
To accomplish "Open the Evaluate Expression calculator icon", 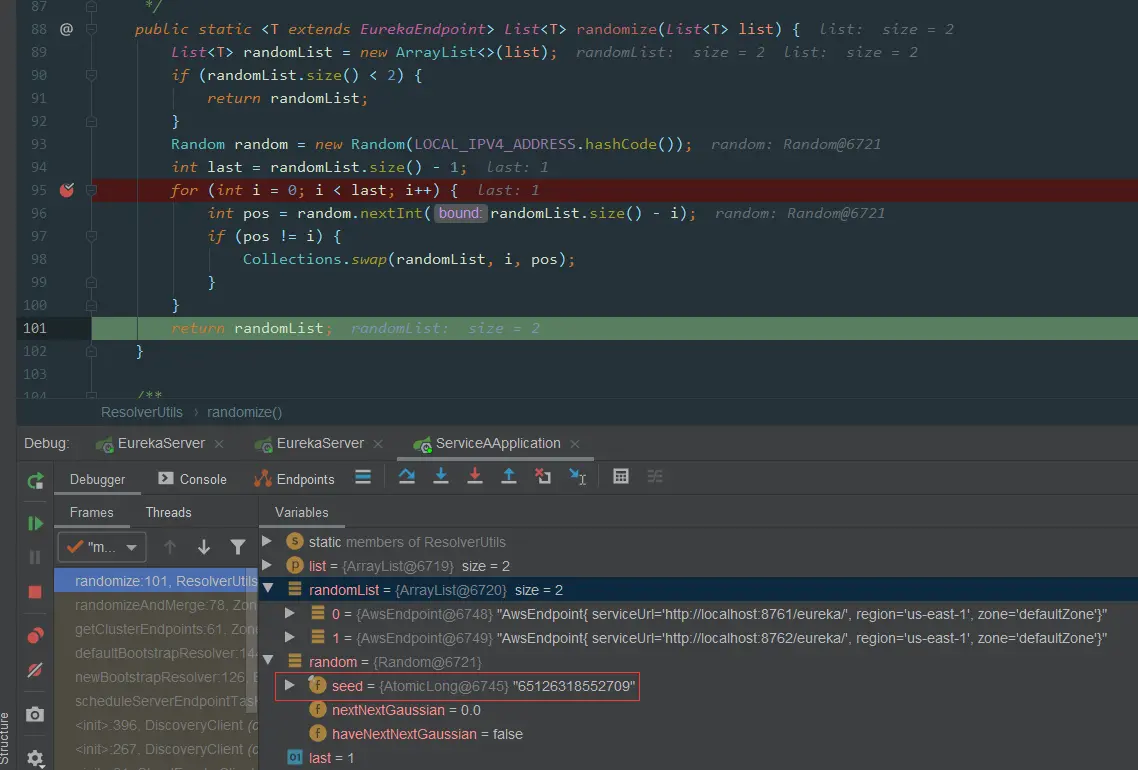I will point(621,476).
